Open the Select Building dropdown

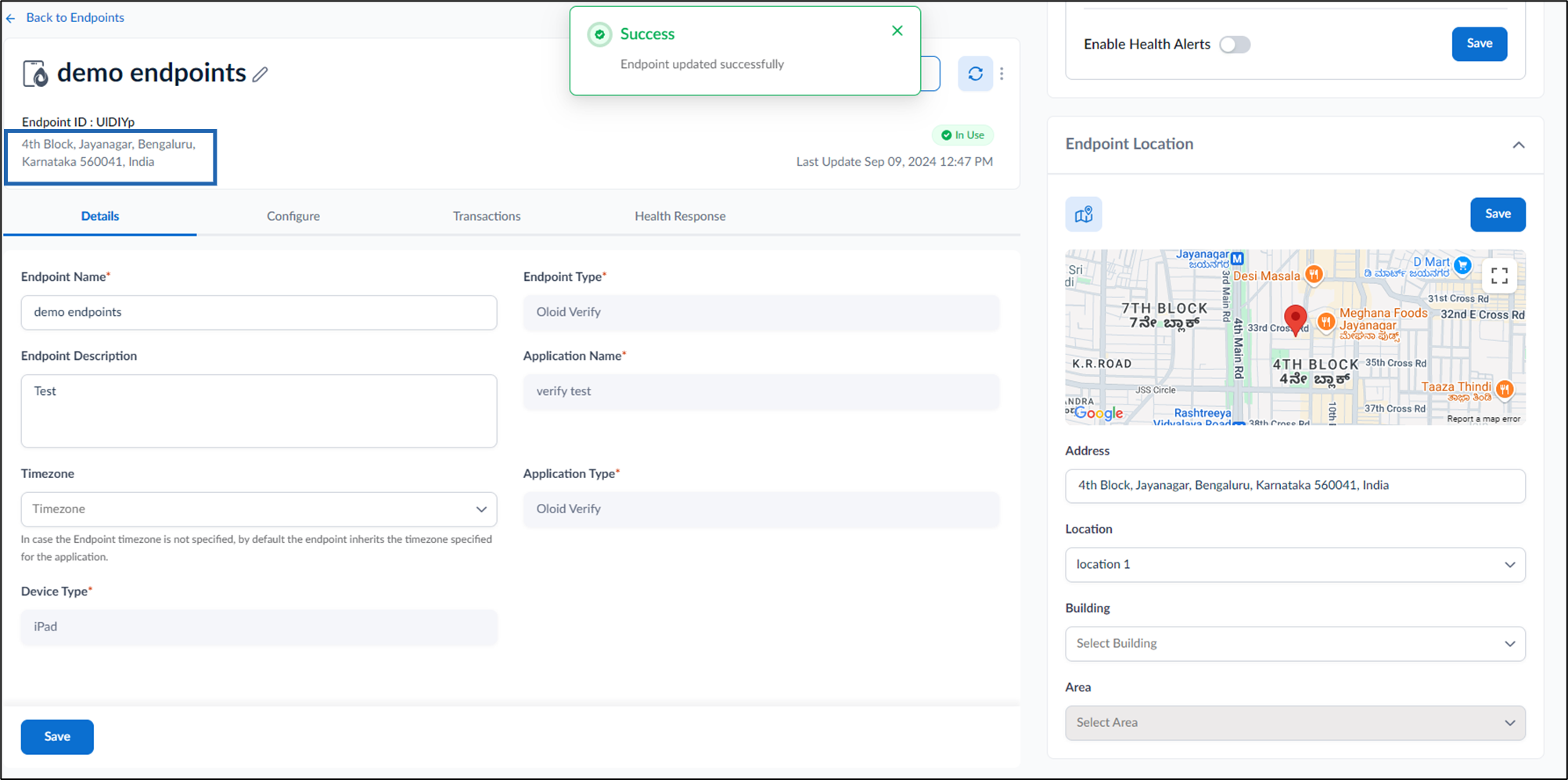coord(1295,644)
